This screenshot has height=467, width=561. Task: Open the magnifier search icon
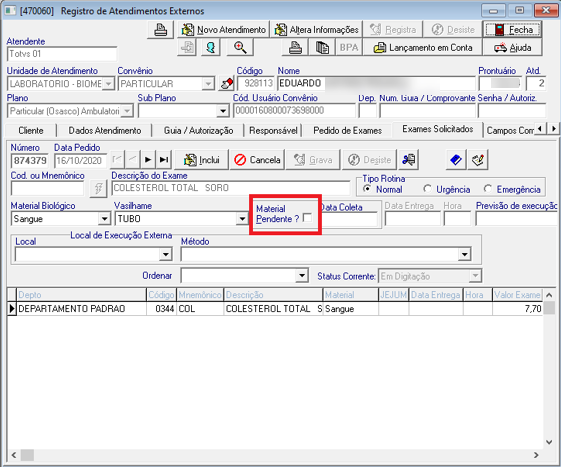240,47
